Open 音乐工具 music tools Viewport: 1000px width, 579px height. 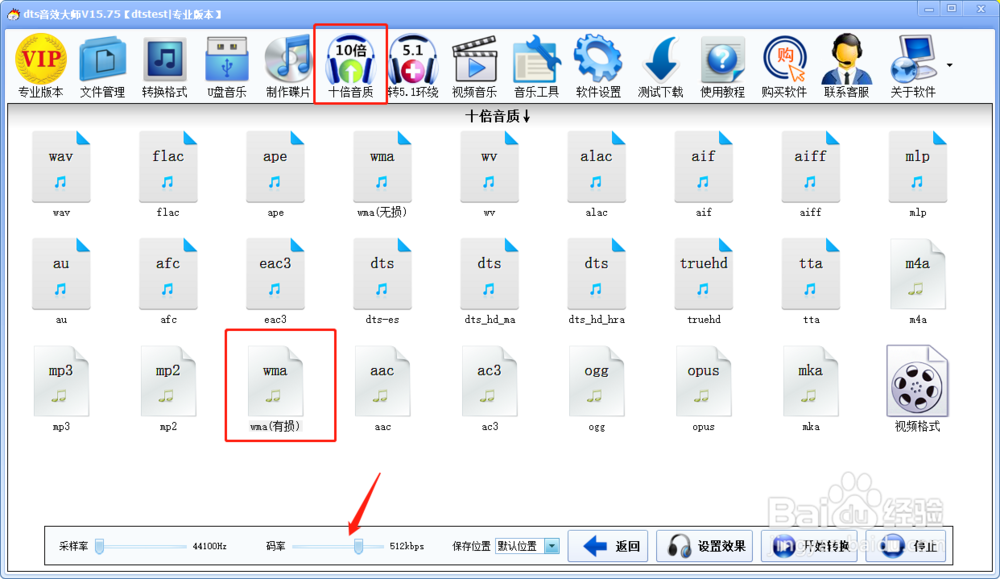(x=536, y=66)
